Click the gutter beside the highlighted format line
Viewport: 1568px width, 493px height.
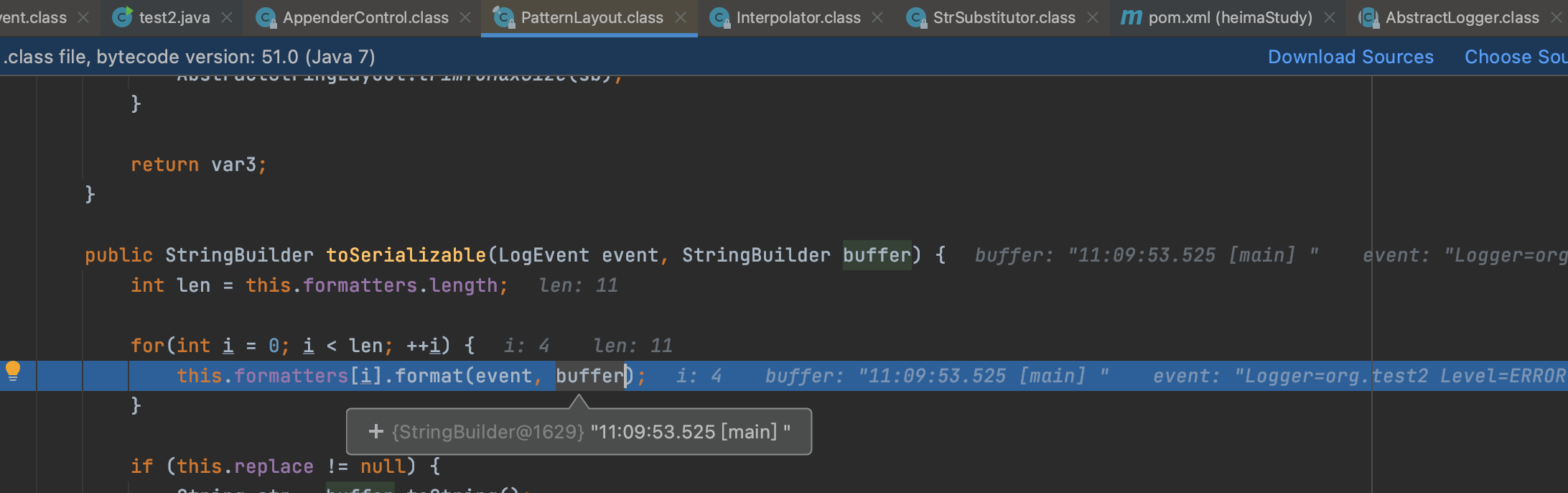coord(59,376)
